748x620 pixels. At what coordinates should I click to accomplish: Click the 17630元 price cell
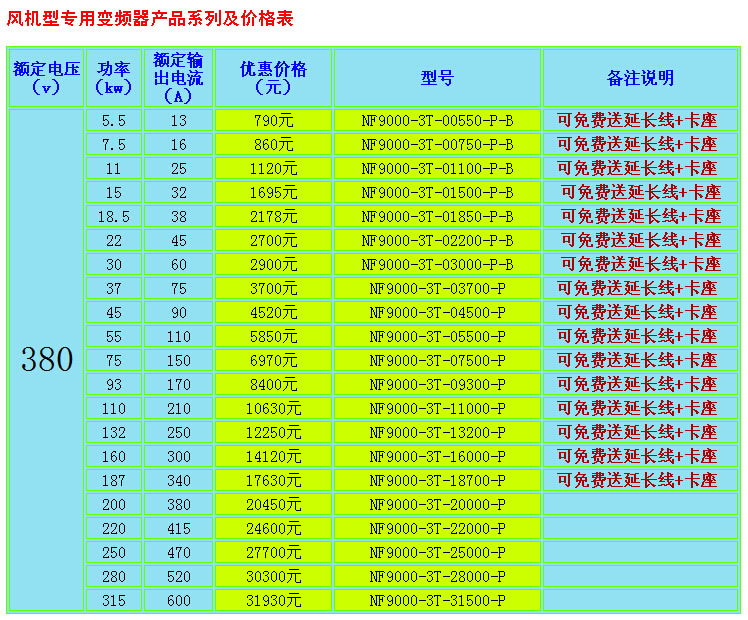tap(273, 480)
